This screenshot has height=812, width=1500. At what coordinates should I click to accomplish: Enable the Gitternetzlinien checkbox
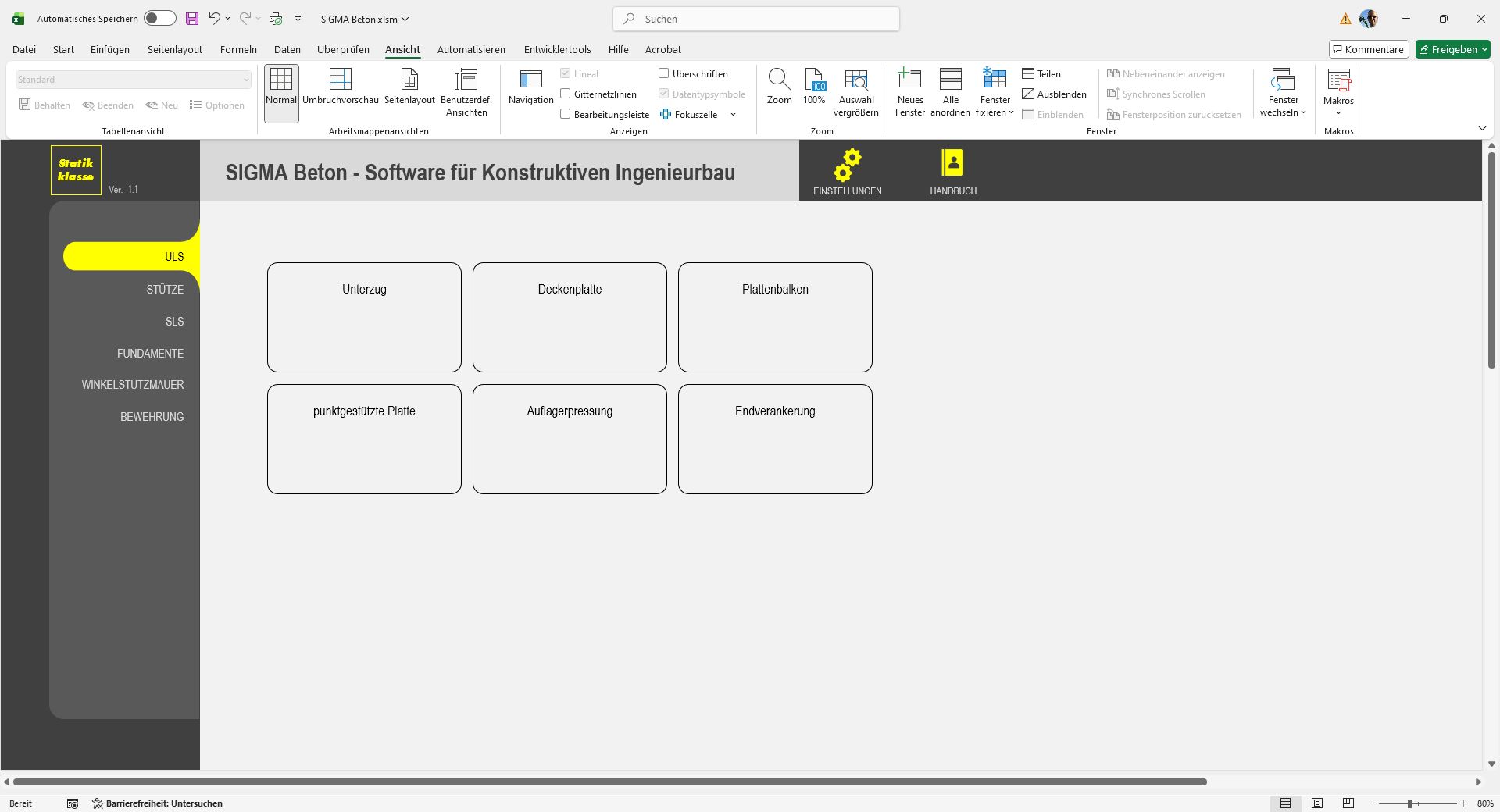click(x=566, y=94)
